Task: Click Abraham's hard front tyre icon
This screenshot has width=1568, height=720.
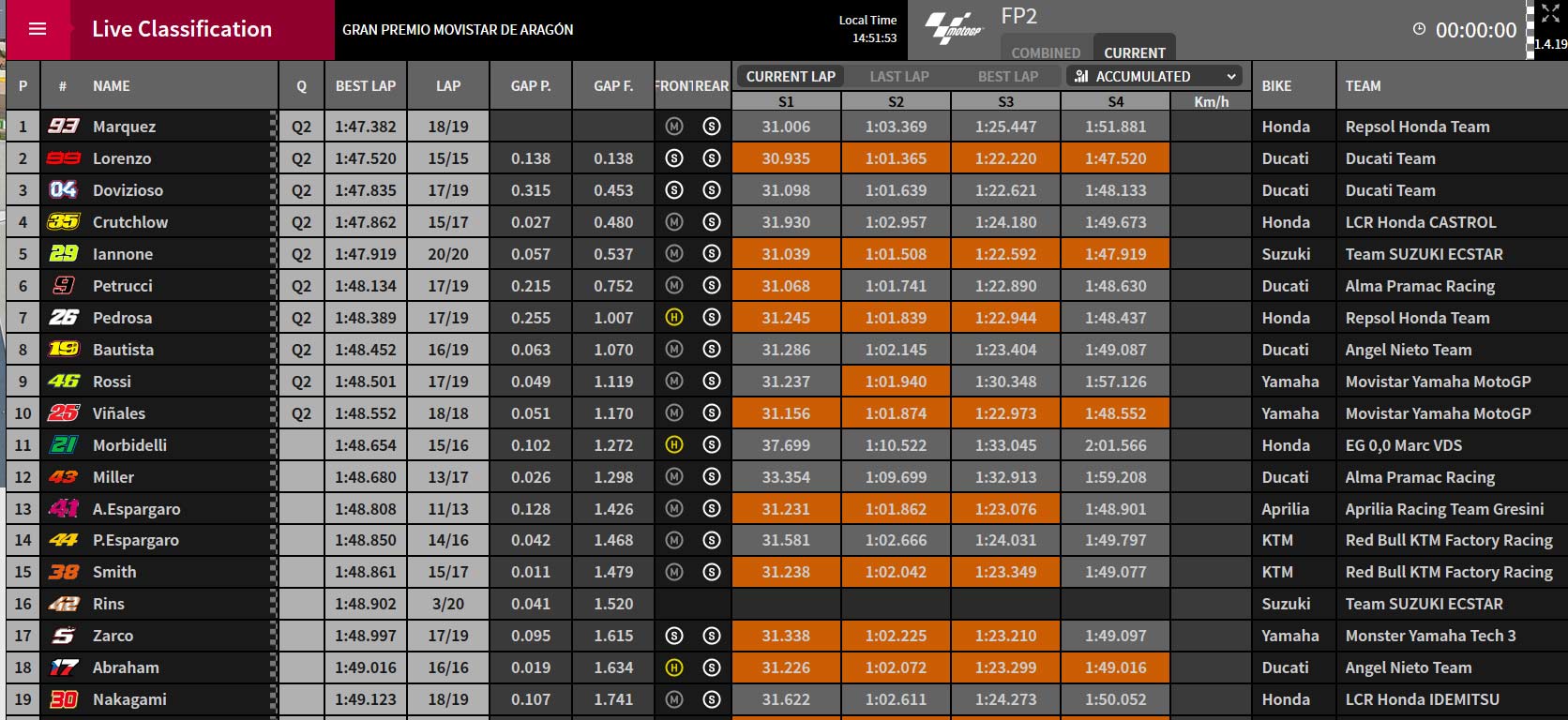Action: (x=673, y=667)
